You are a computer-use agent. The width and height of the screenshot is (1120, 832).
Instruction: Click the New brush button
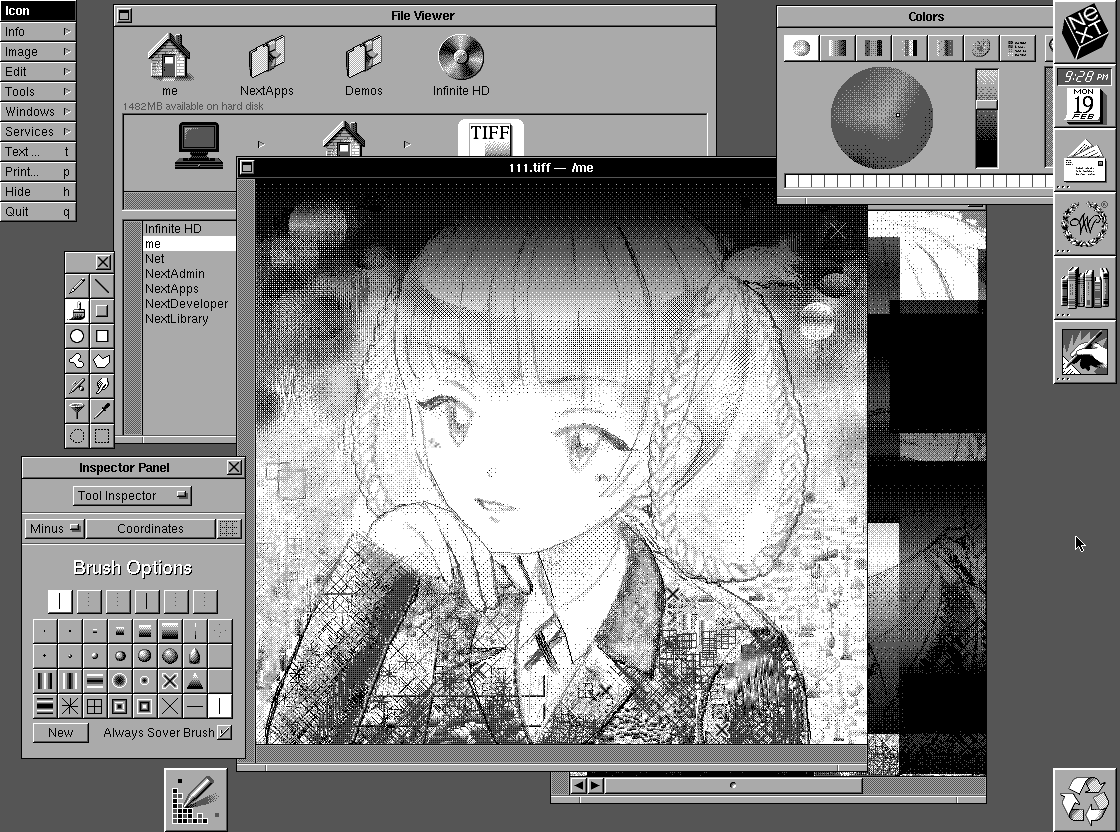point(60,733)
